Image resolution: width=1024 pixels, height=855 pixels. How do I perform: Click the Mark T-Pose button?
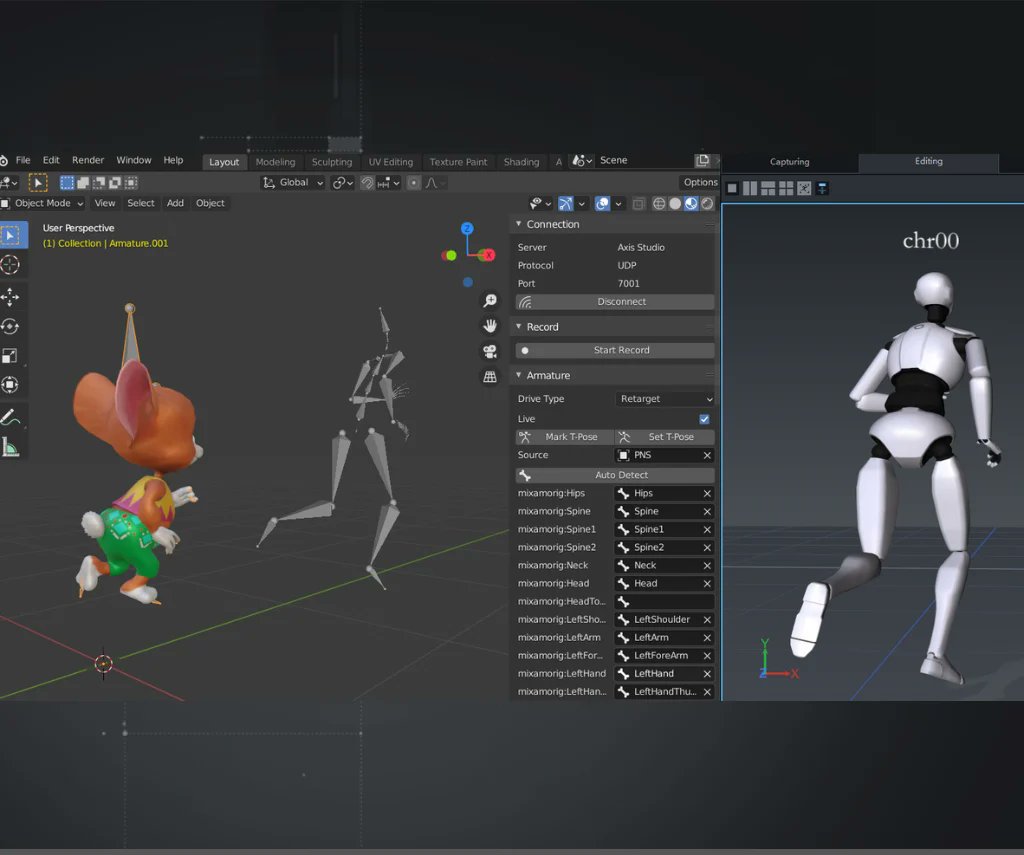[564, 437]
